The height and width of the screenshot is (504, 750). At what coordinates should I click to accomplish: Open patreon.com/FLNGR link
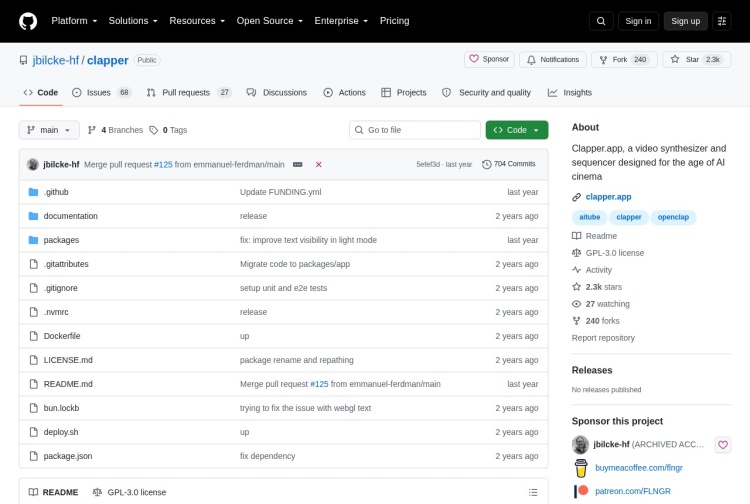[633, 491]
